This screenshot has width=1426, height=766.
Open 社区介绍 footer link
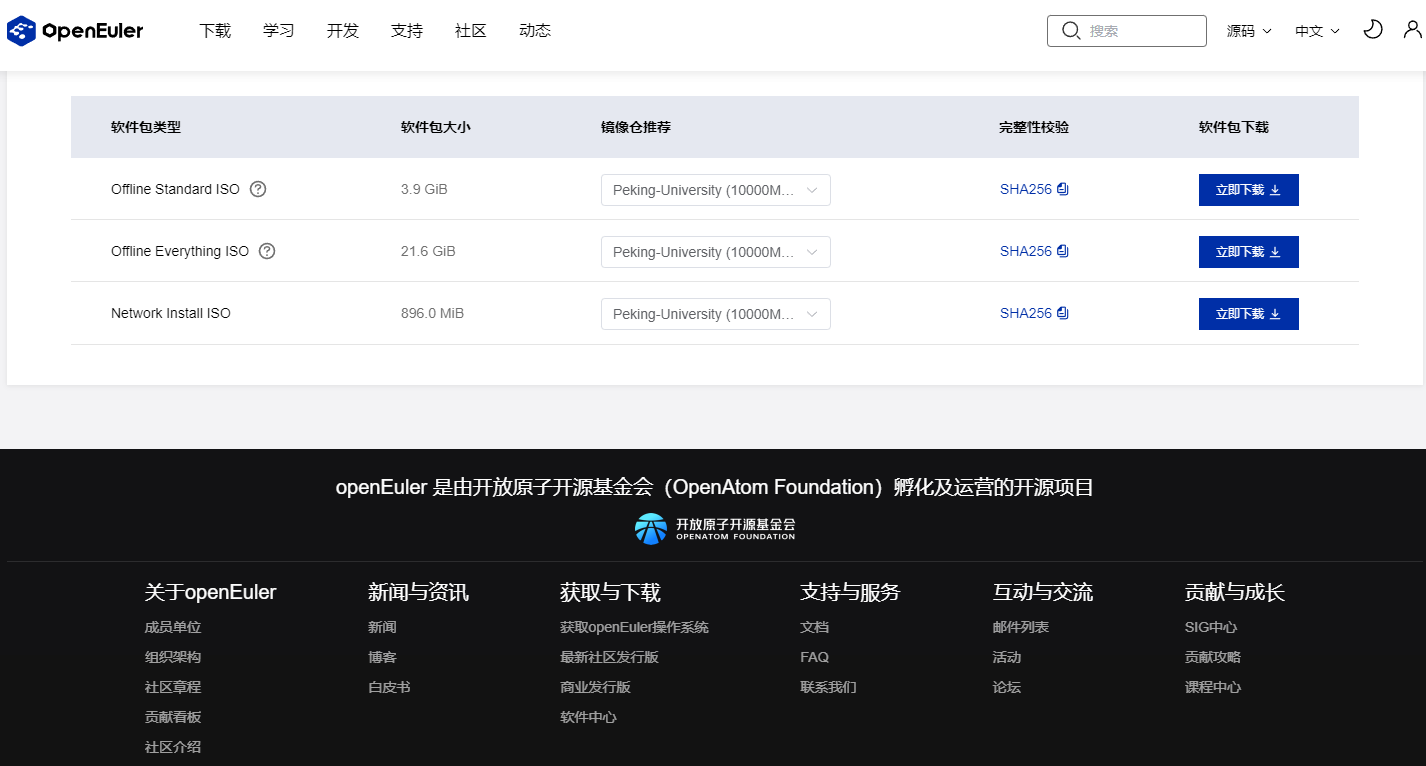coord(173,747)
